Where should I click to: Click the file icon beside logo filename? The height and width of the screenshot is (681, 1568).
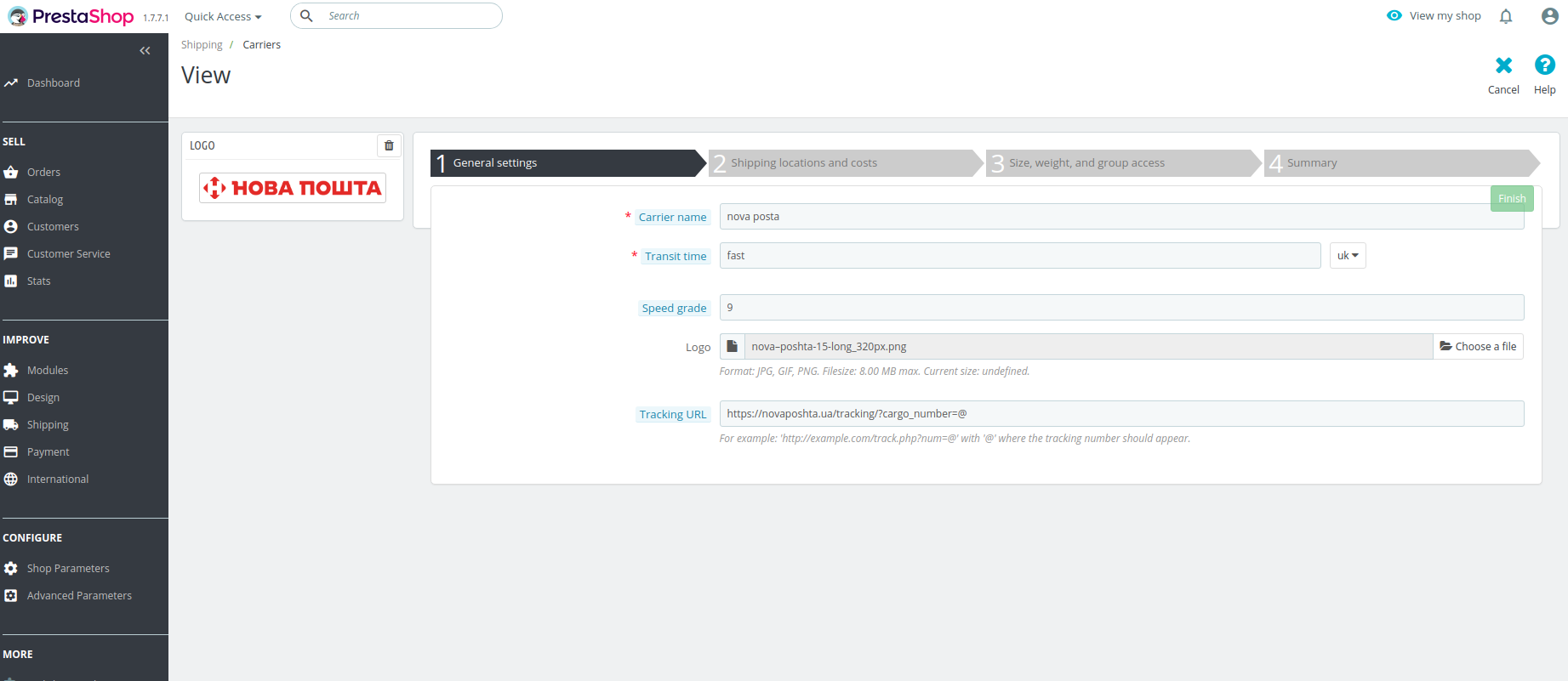[x=732, y=347]
